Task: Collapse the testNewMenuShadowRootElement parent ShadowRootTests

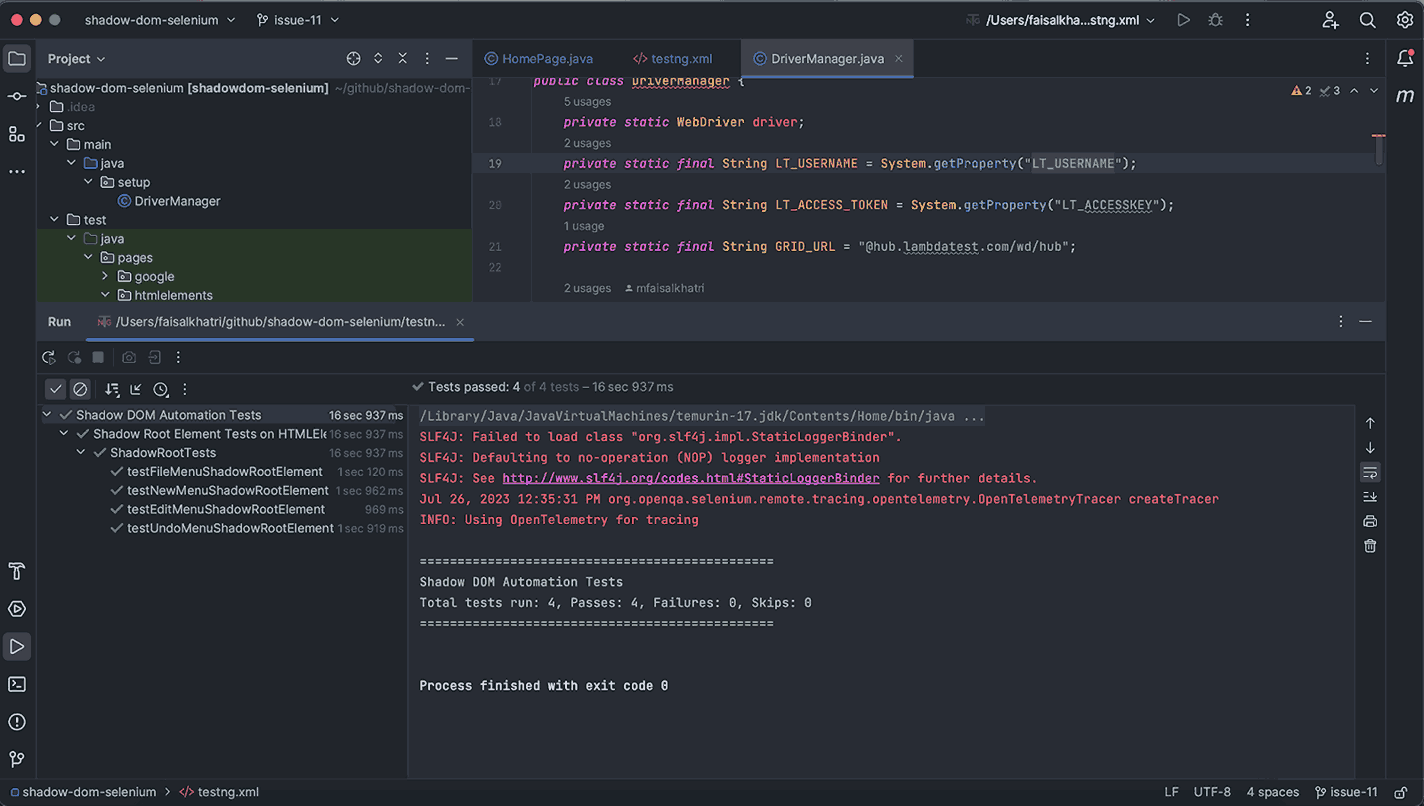Action: (79, 452)
